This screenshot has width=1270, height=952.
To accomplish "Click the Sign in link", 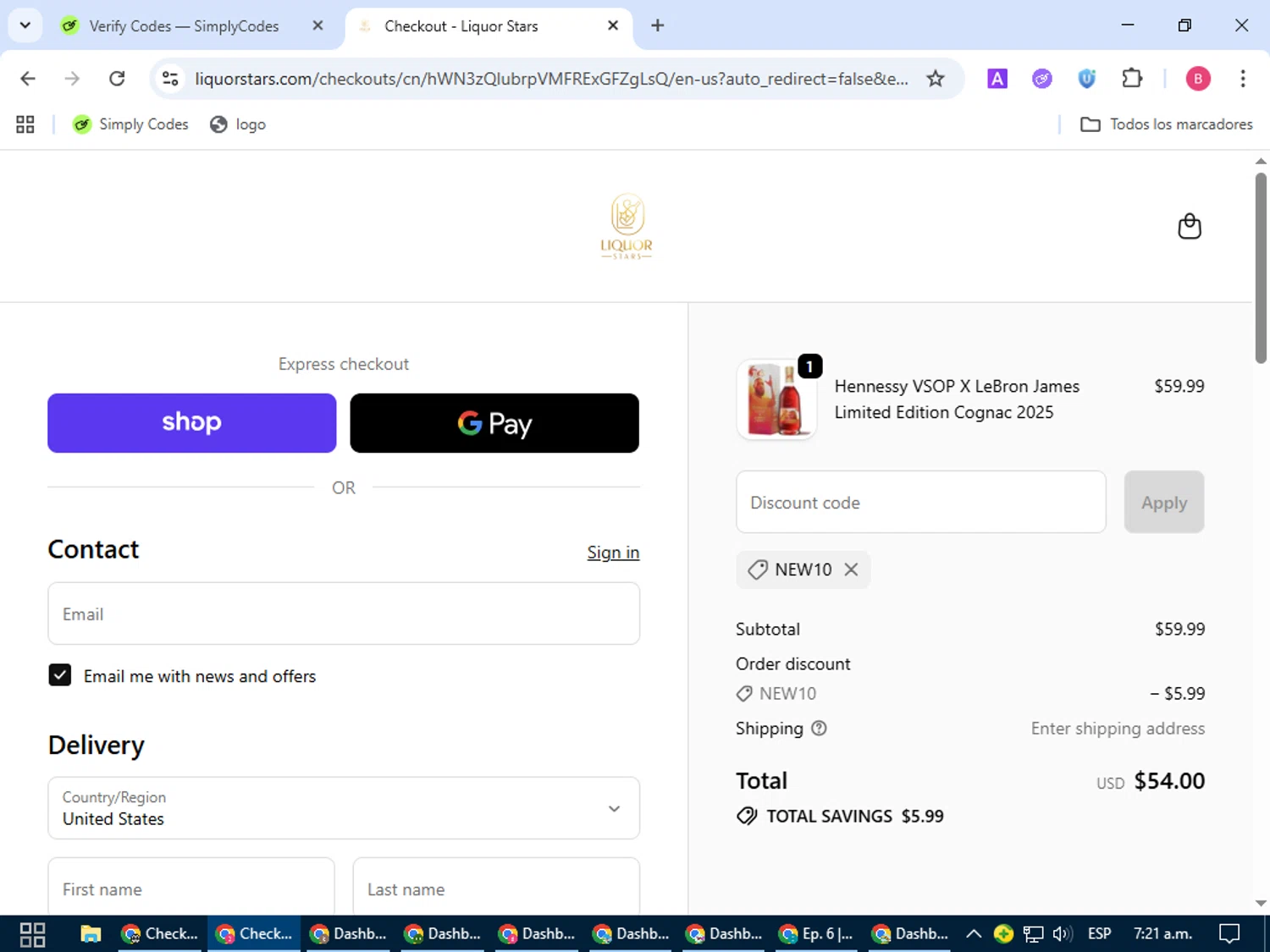I will pos(613,553).
